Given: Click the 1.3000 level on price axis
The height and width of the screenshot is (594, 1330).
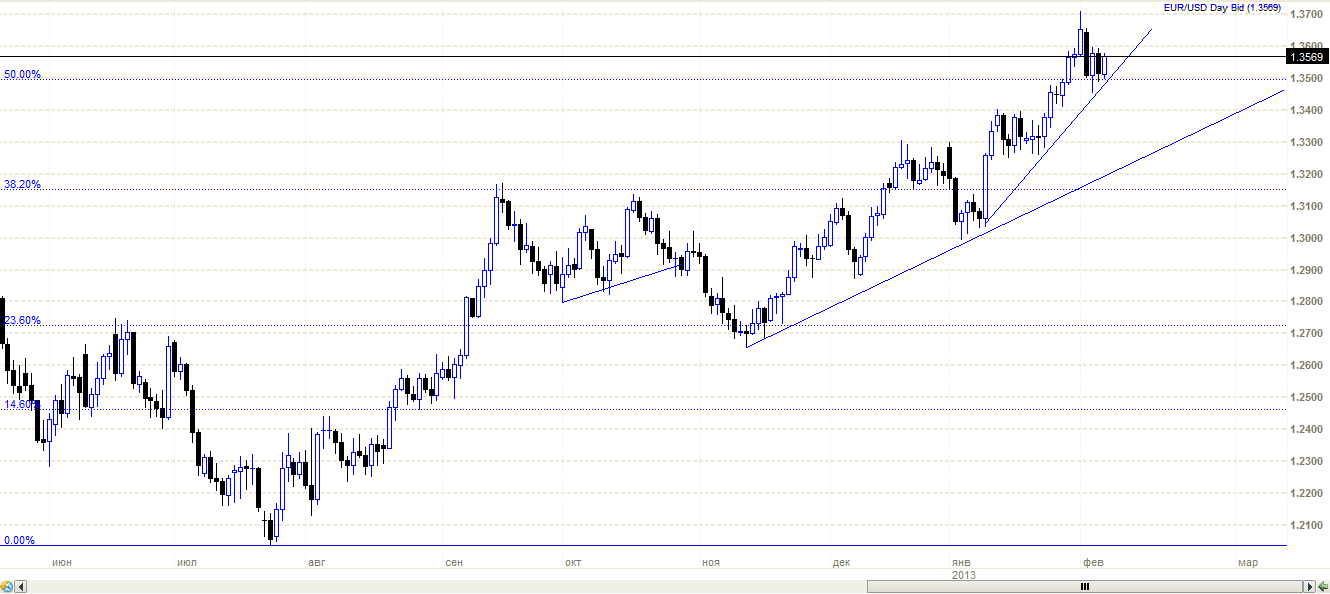Looking at the screenshot, I should (1306, 238).
